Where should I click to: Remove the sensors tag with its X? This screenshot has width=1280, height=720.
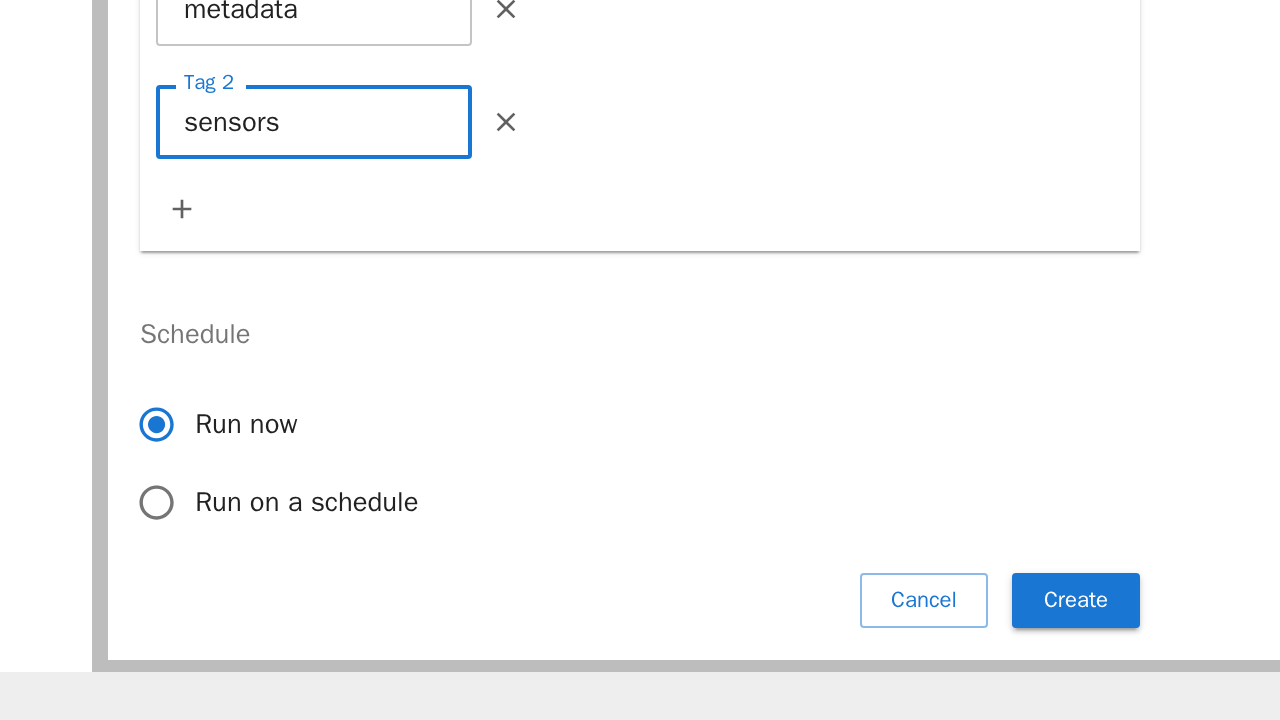[506, 122]
